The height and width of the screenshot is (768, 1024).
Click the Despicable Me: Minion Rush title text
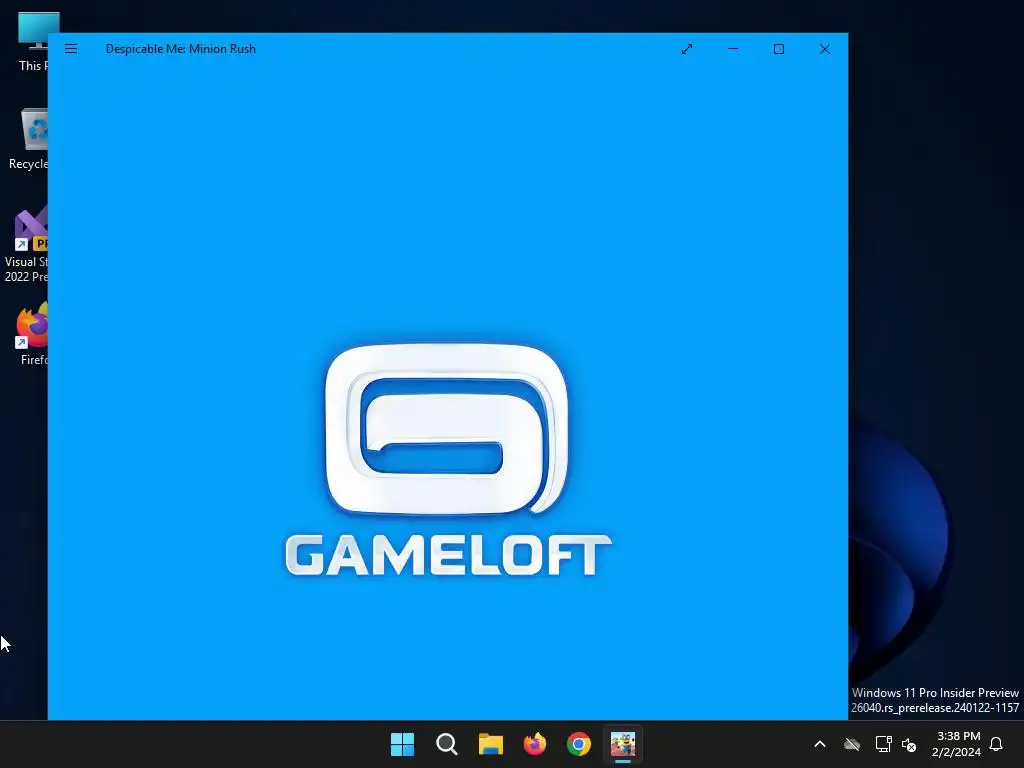[x=181, y=49]
